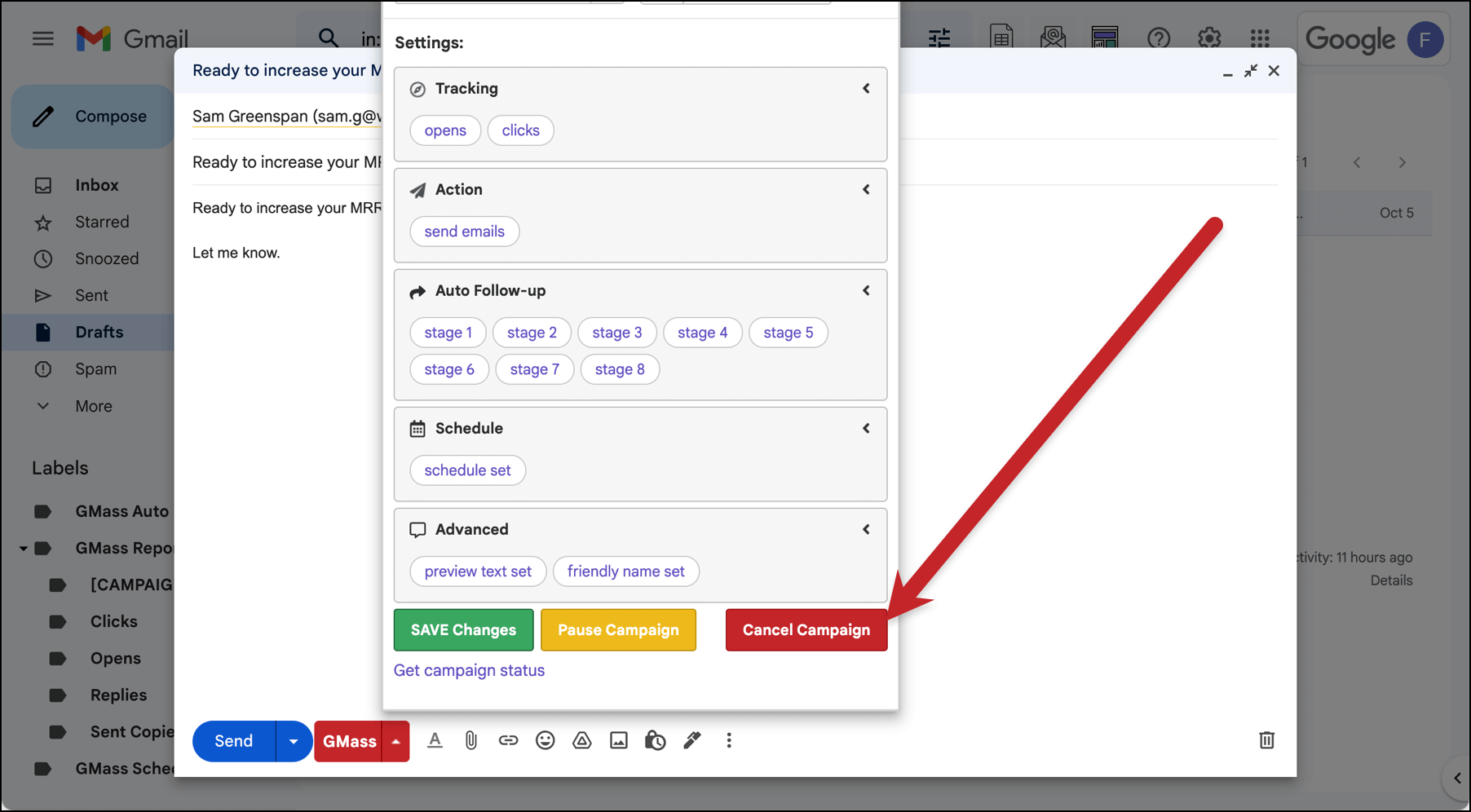Click the red GMass button
The width and height of the screenshot is (1471, 812).
click(x=349, y=741)
